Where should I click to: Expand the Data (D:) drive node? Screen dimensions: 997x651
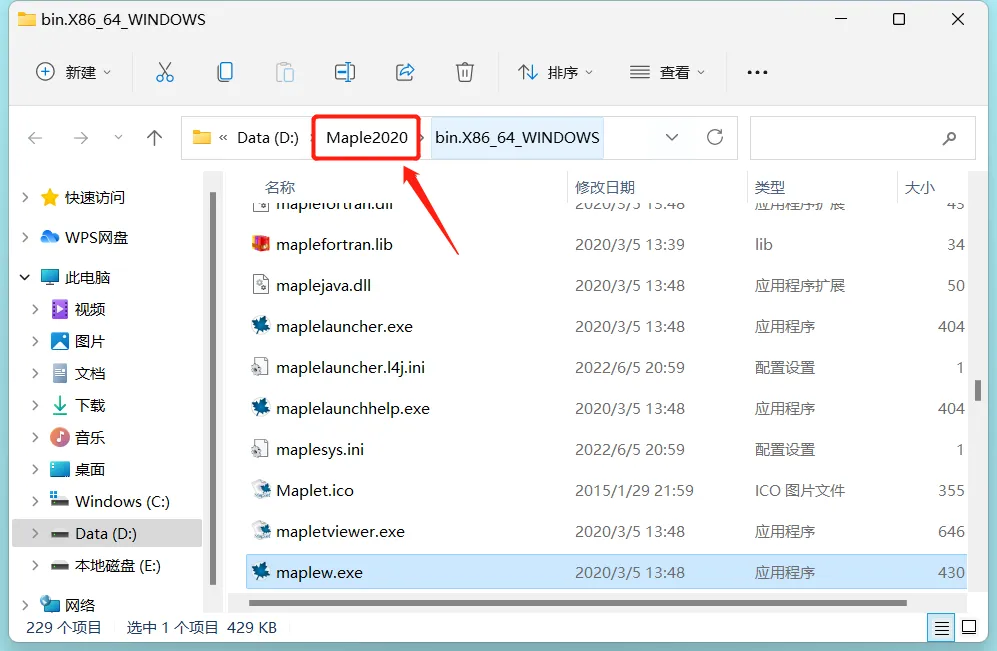click(35, 533)
